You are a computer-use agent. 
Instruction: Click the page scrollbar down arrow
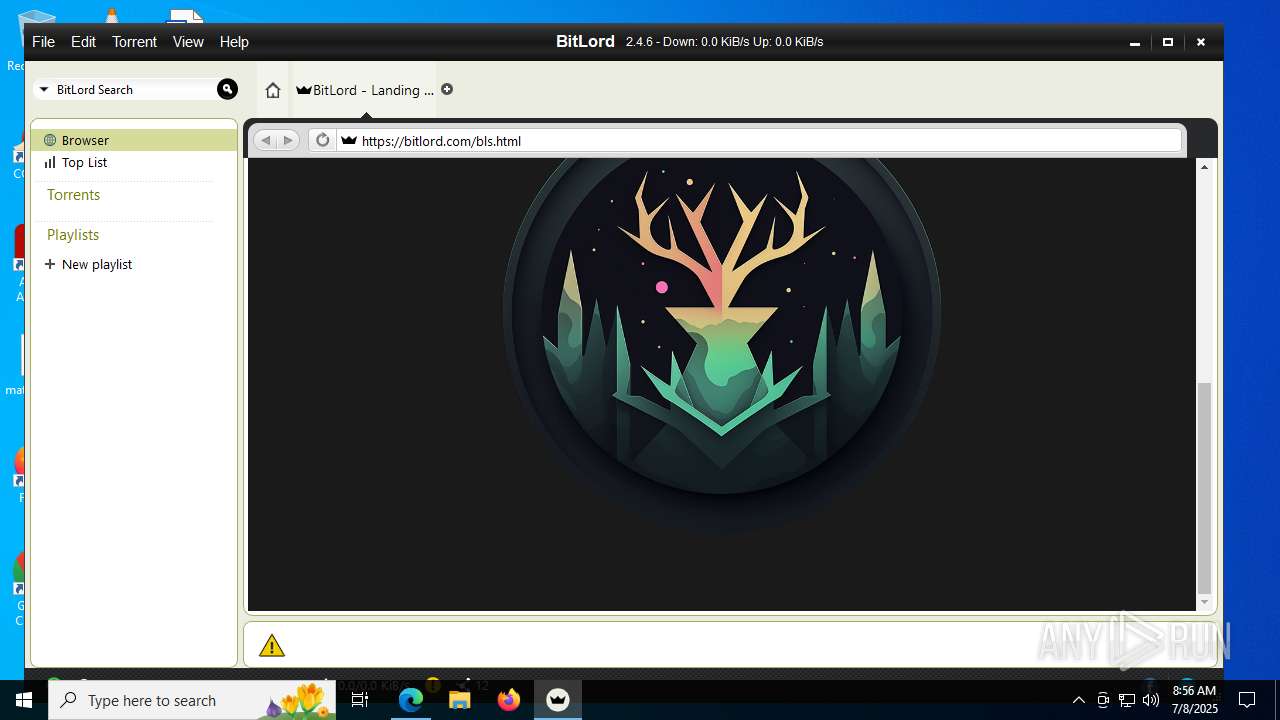point(1204,602)
